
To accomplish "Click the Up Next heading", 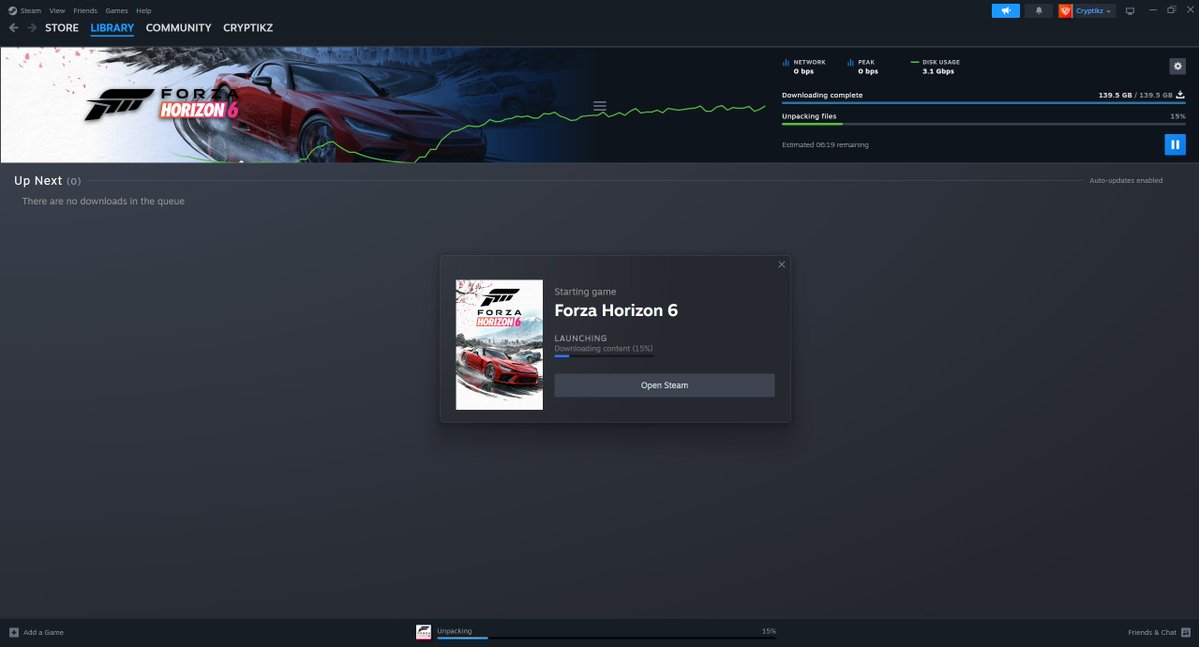I will click(x=38, y=180).
